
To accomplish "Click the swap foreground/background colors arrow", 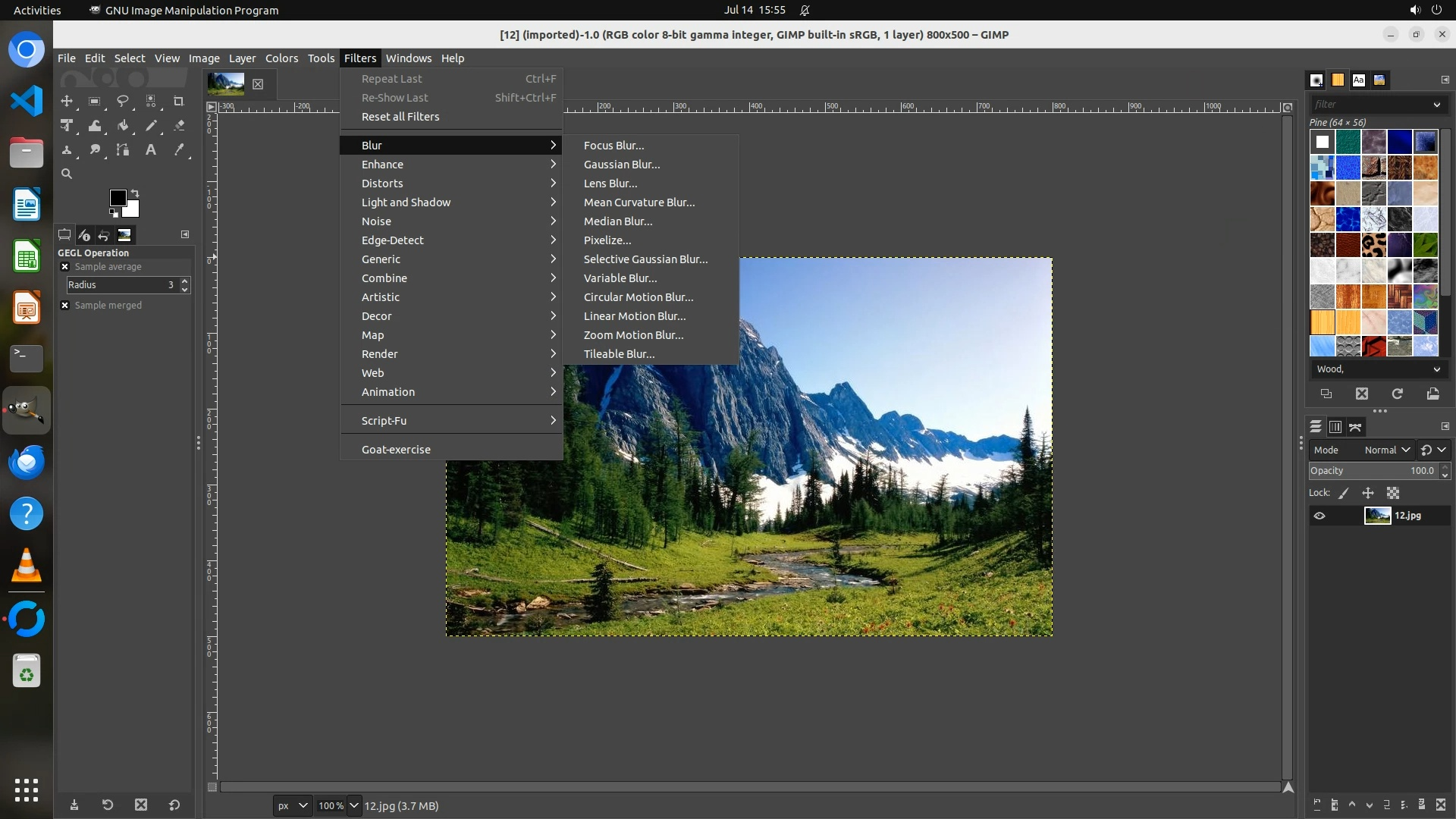I will pyautogui.click(x=135, y=193).
